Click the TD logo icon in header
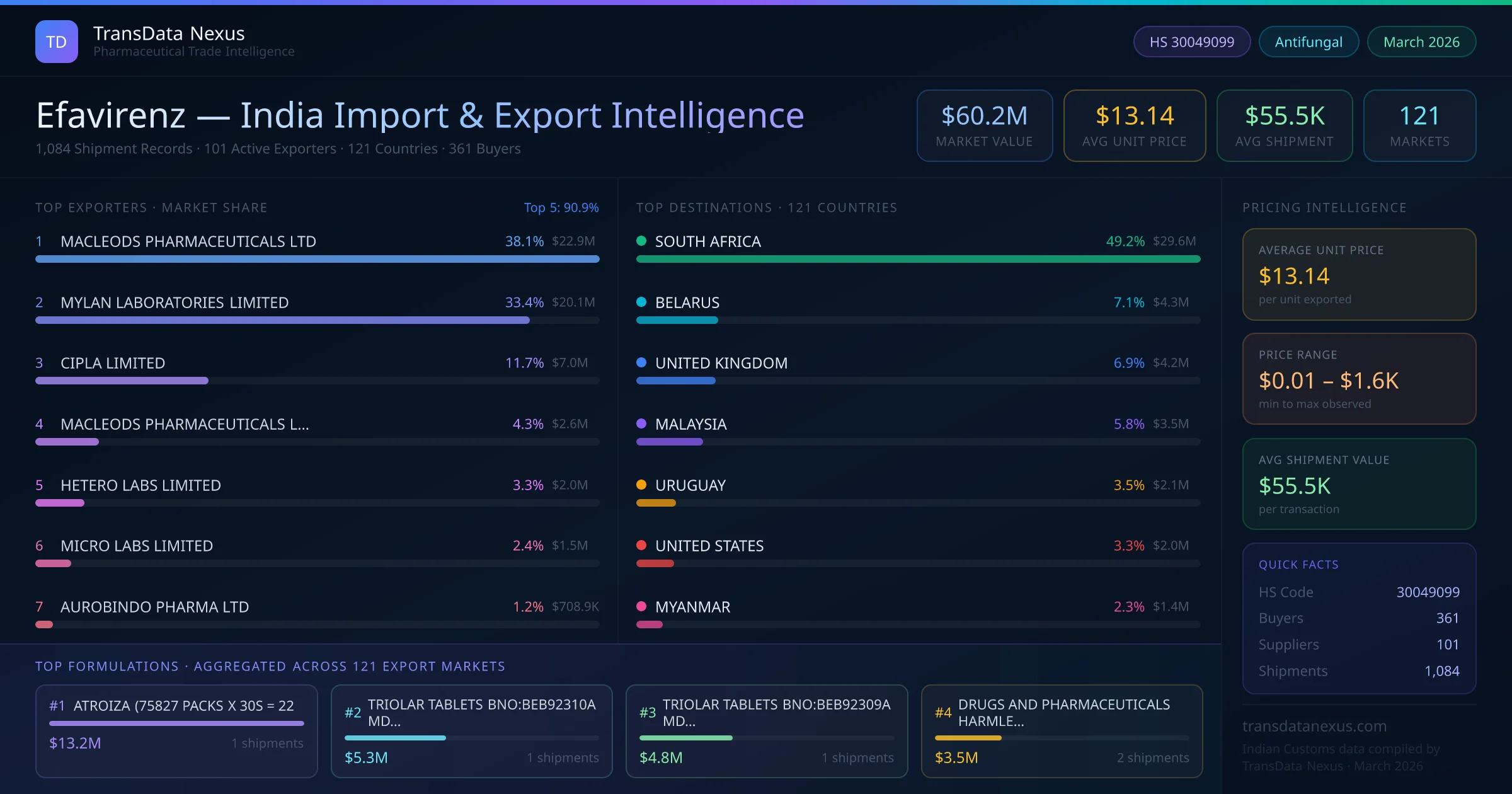Image resolution: width=1512 pixels, height=794 pixels. [x=56, y=41]
